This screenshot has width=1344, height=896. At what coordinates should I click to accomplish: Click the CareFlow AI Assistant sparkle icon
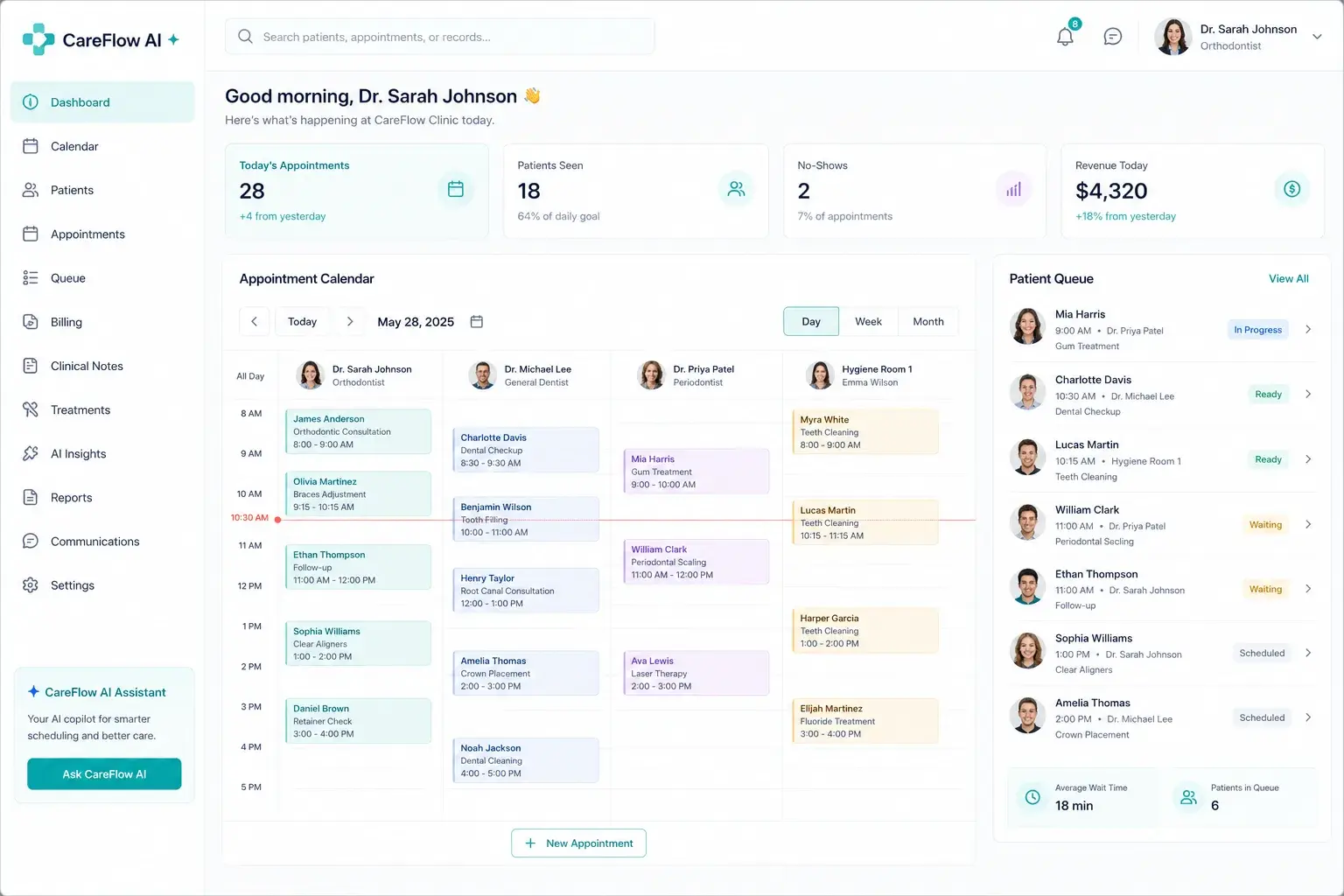tap(33, 691)
